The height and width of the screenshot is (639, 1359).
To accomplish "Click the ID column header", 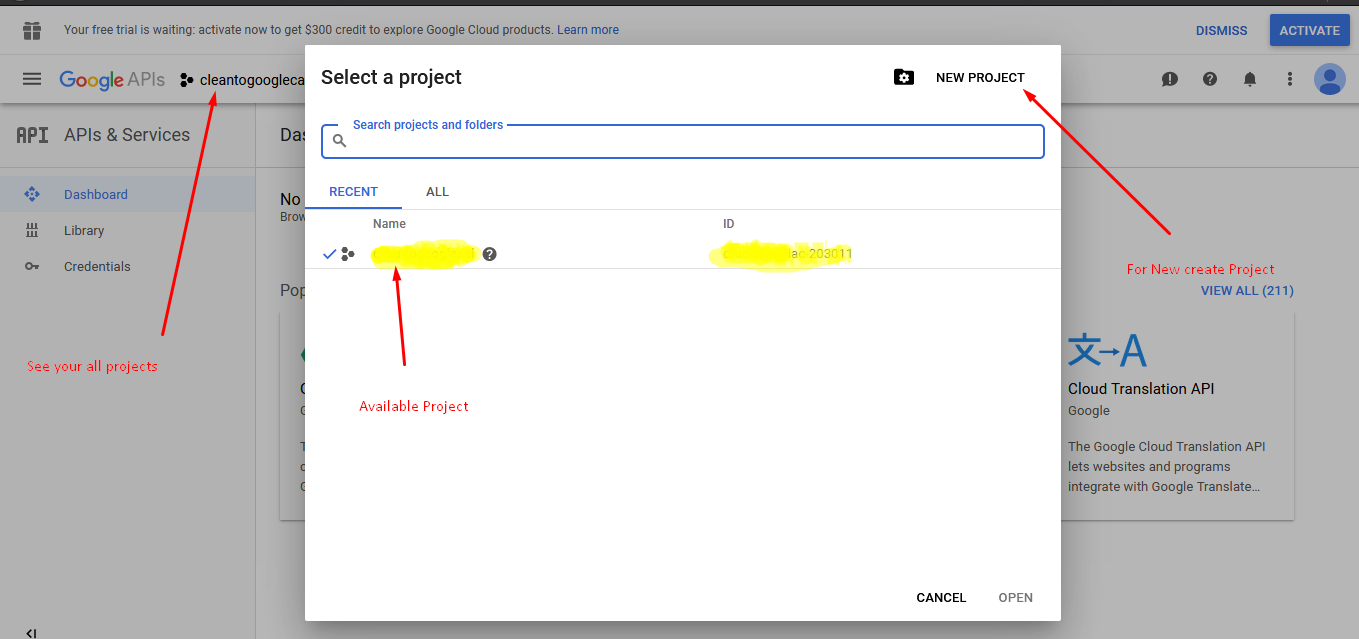I will tap(729, 224).
